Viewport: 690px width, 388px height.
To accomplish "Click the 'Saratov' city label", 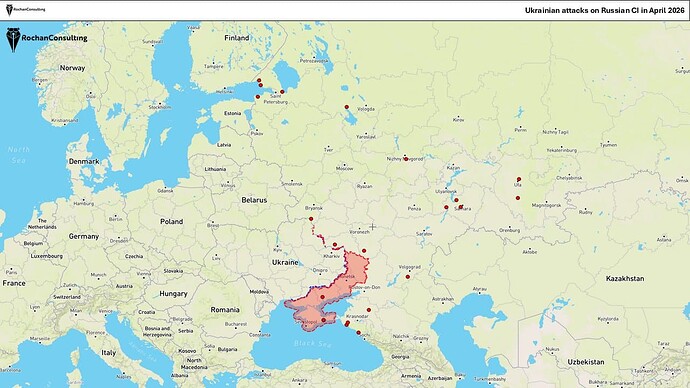I will coord(424,234).
